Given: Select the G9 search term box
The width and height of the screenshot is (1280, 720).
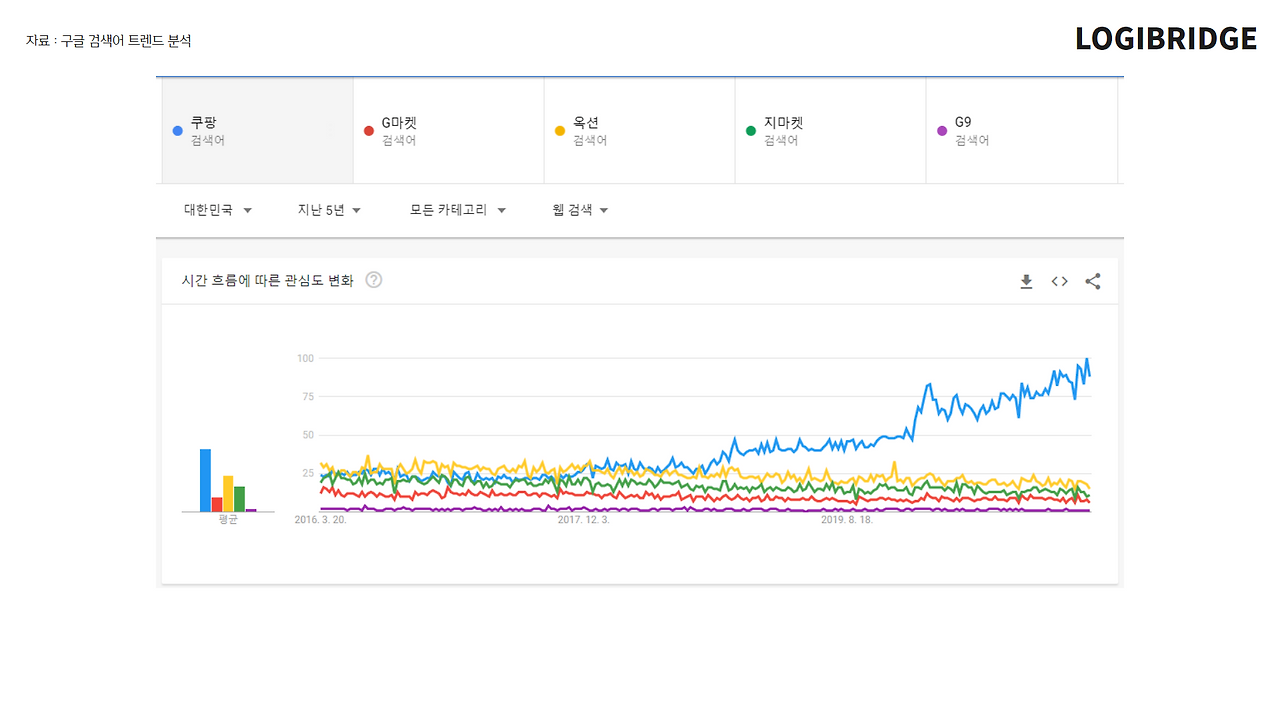Looking at the screenshot, I should [x=1022, y=131].
